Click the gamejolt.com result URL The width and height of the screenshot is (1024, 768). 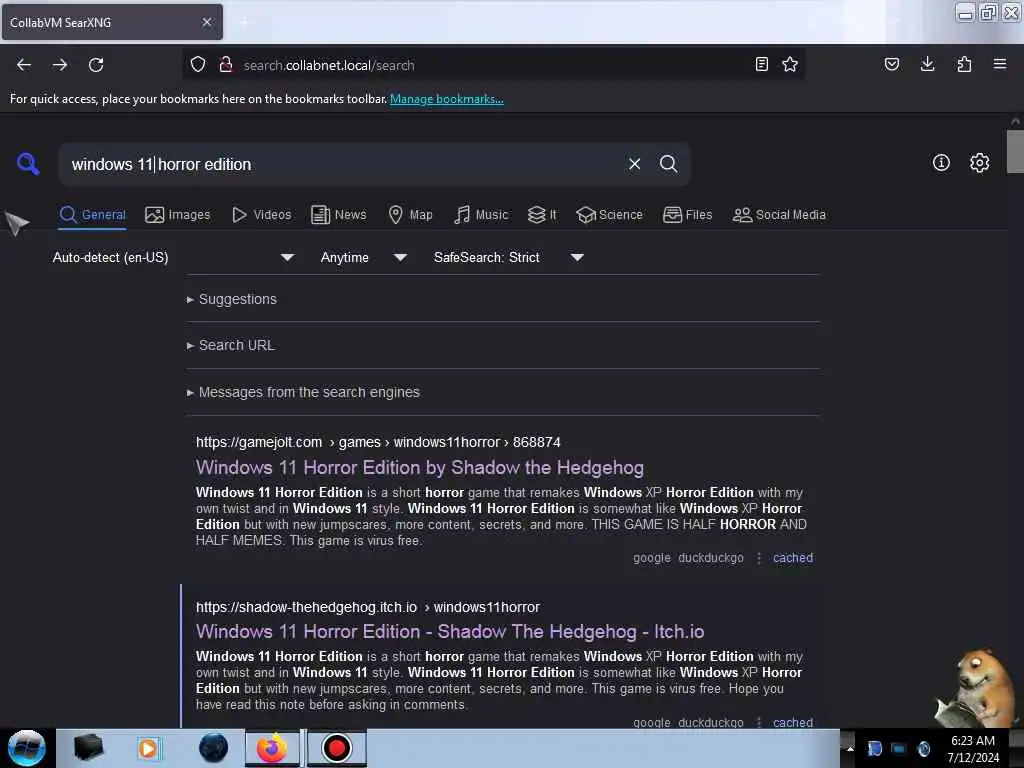[378, 442]
